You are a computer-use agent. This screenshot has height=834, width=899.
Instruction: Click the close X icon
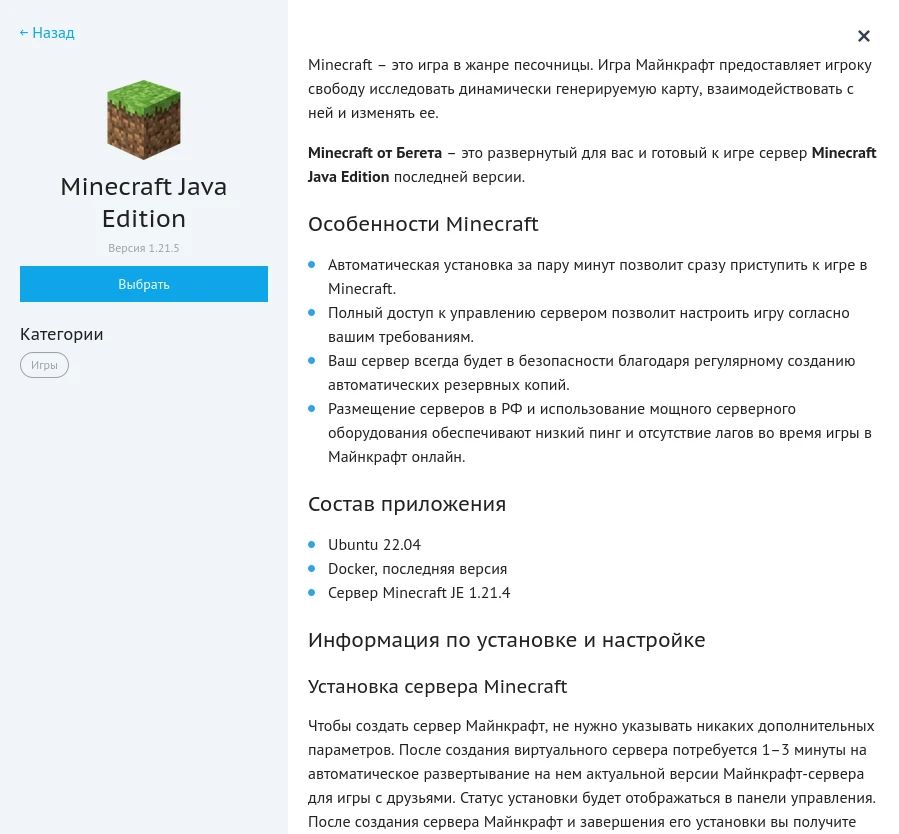pyautogui.click(x=863, y=36)
